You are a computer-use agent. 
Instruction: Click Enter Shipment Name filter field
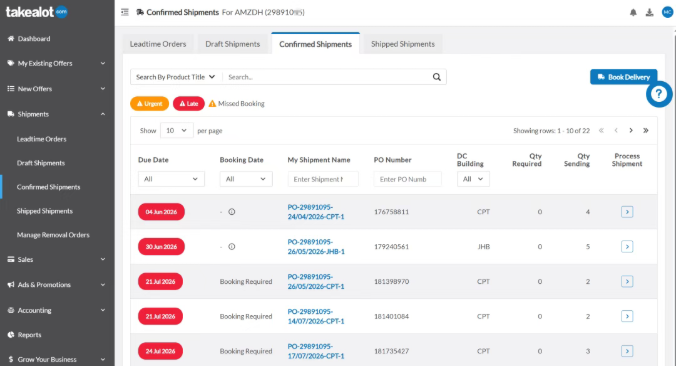(x=323, y=179)
